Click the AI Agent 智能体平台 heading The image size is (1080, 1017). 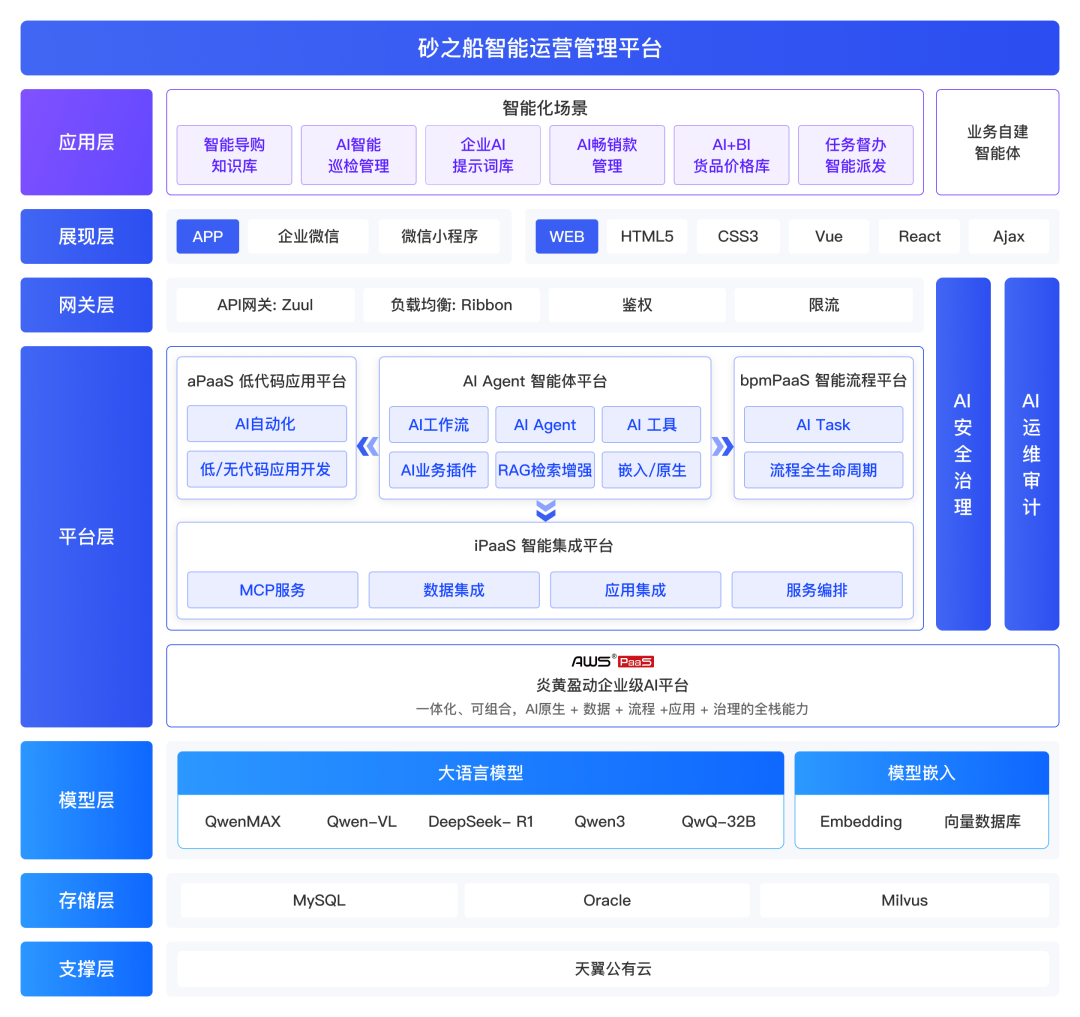pyautogui.click(x=534, y=381)
